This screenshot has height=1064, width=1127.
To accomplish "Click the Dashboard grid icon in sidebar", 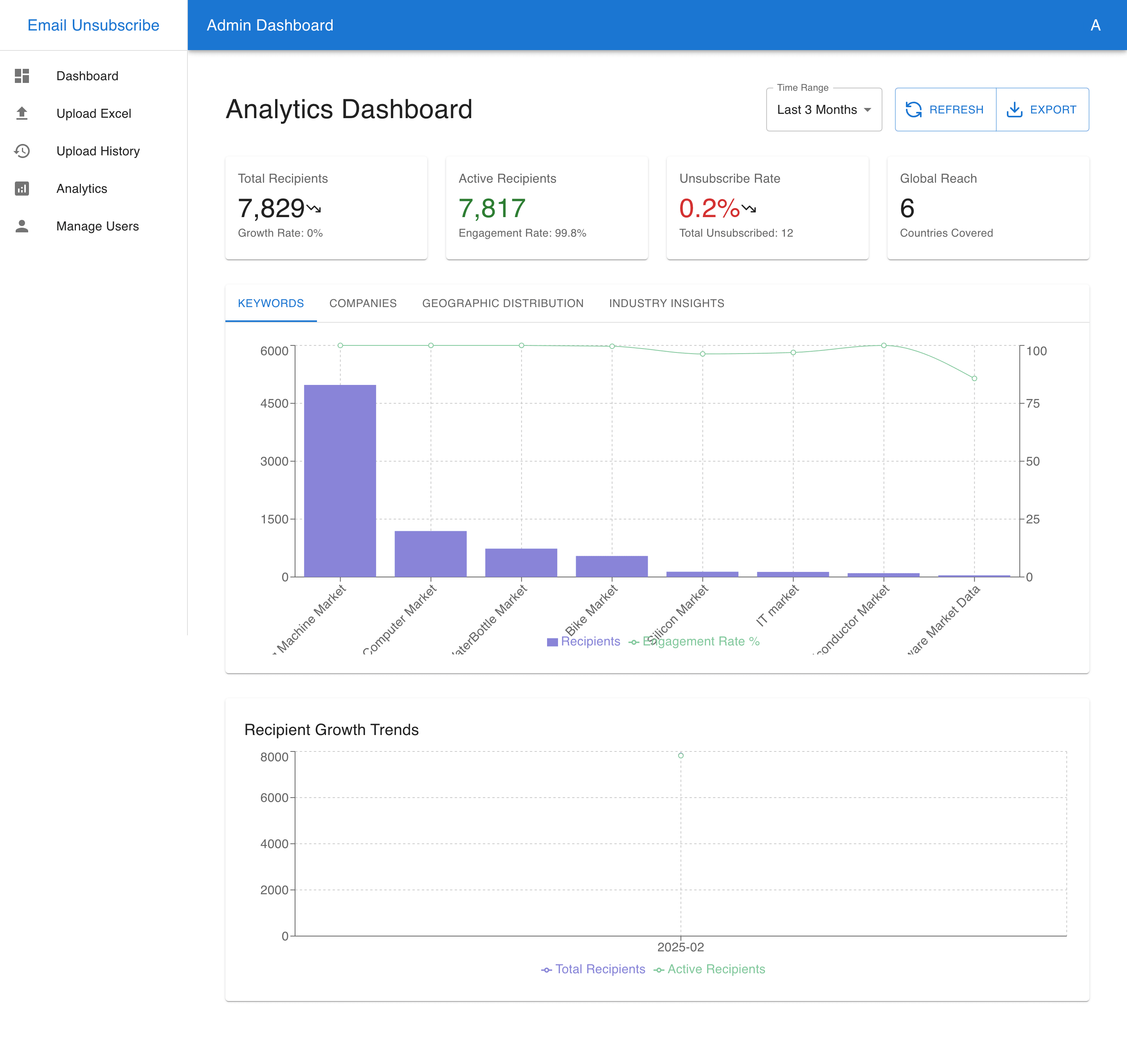I will 22,76.
